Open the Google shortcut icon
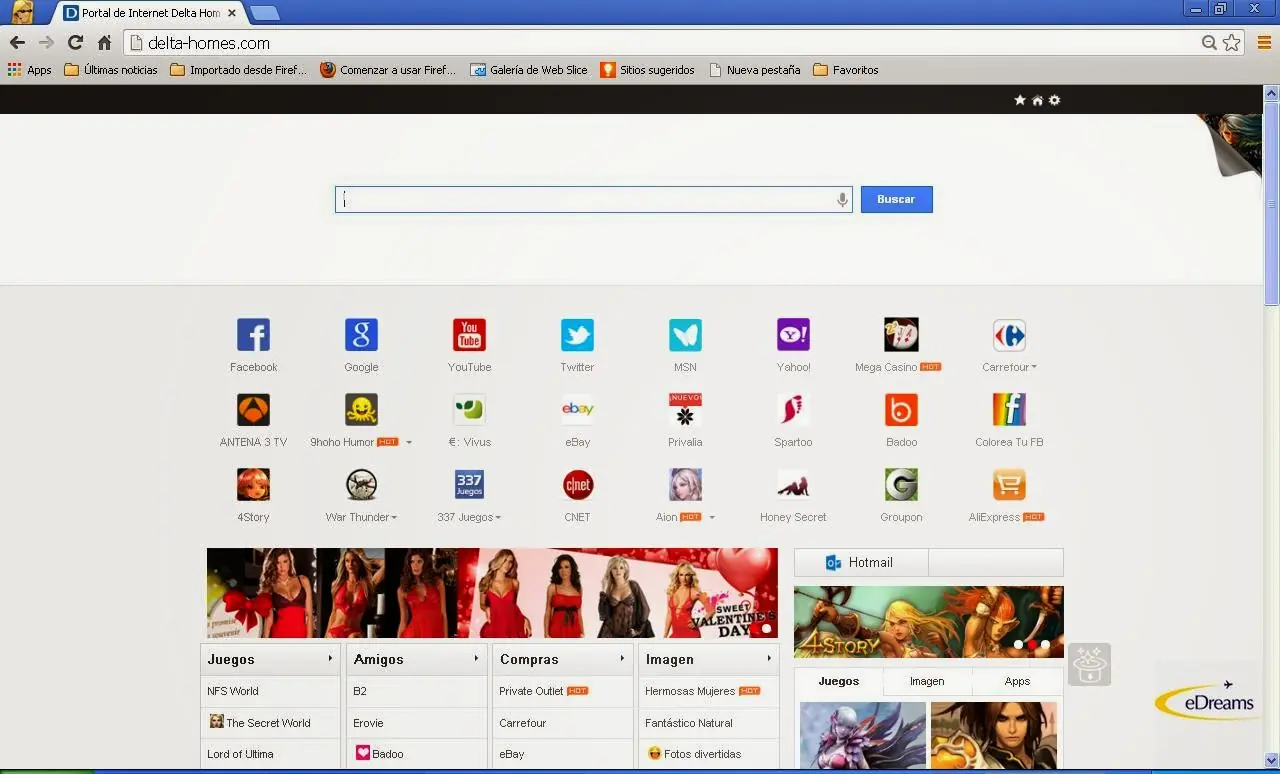 361,334
